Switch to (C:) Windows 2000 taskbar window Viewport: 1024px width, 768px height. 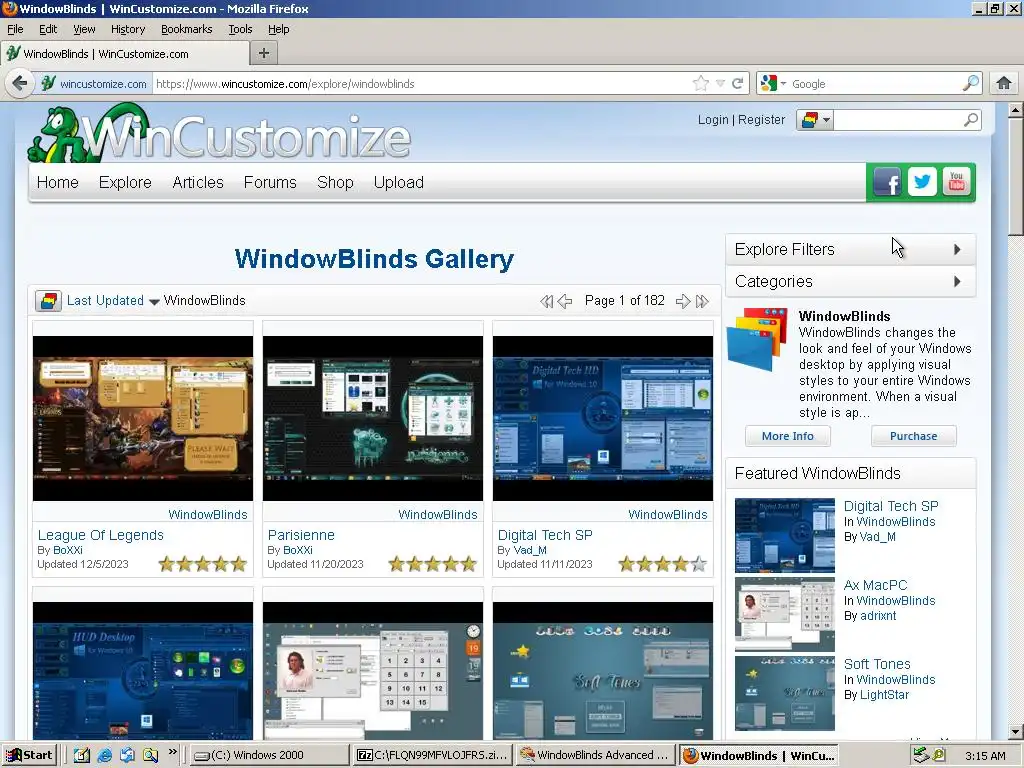click(x=269, y=755)
